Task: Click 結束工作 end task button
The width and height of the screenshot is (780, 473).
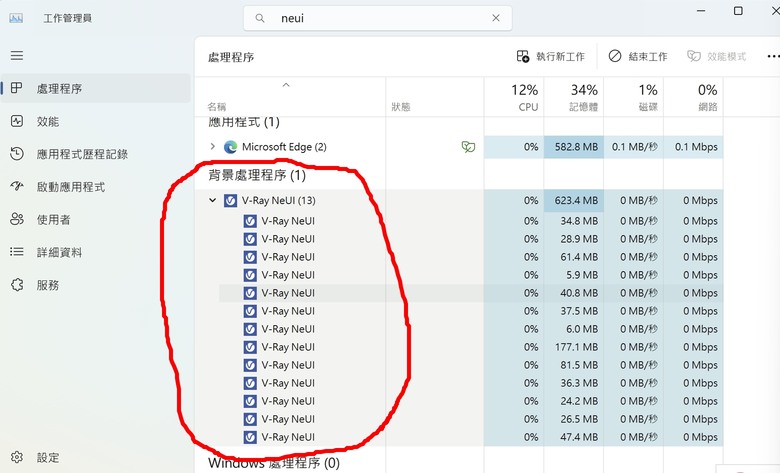Action: 638,56
